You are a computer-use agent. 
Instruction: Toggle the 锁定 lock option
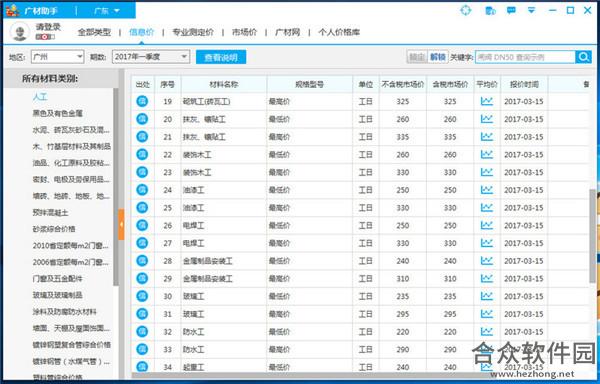[417, 57]
